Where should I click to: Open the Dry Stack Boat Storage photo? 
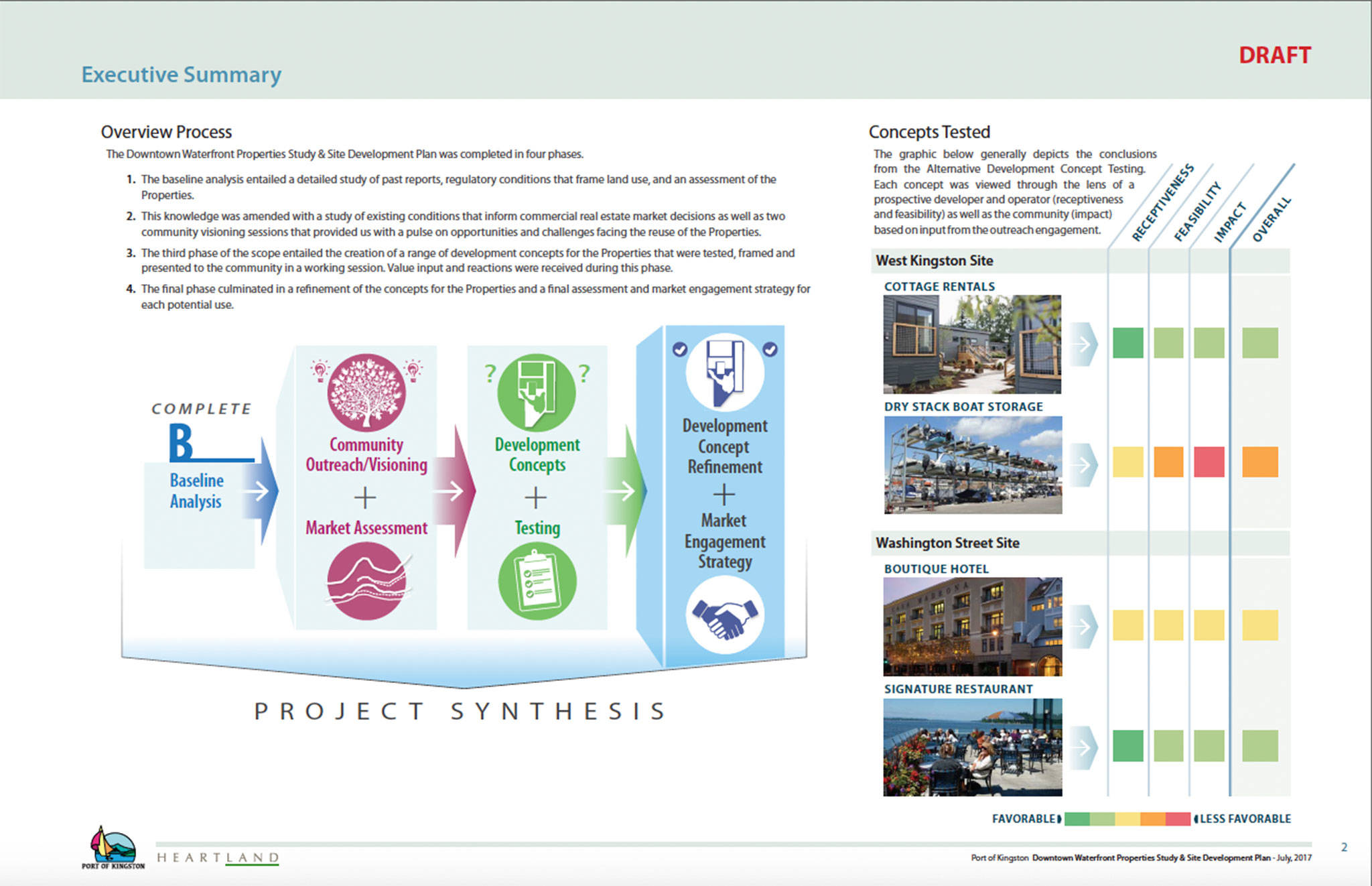[x=973, y=464]
